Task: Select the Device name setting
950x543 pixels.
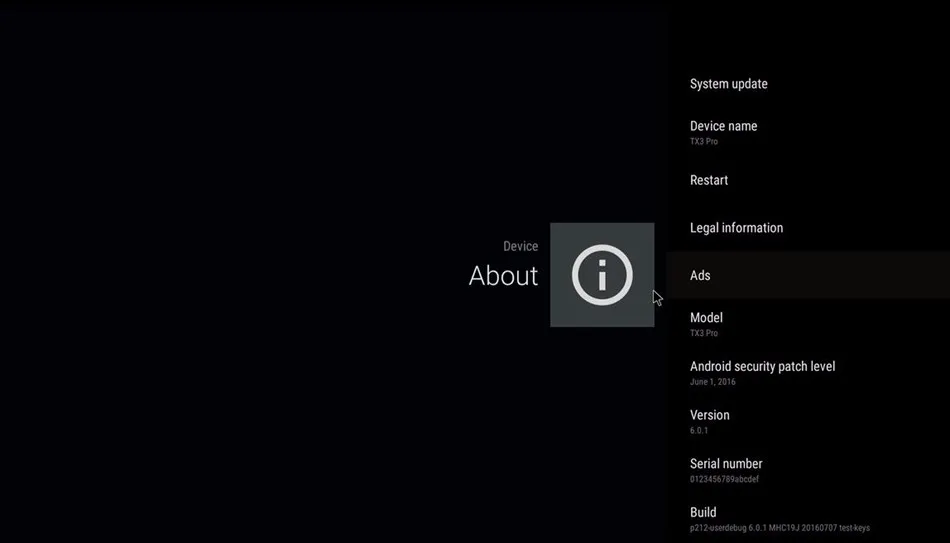Action: point(808,132)
